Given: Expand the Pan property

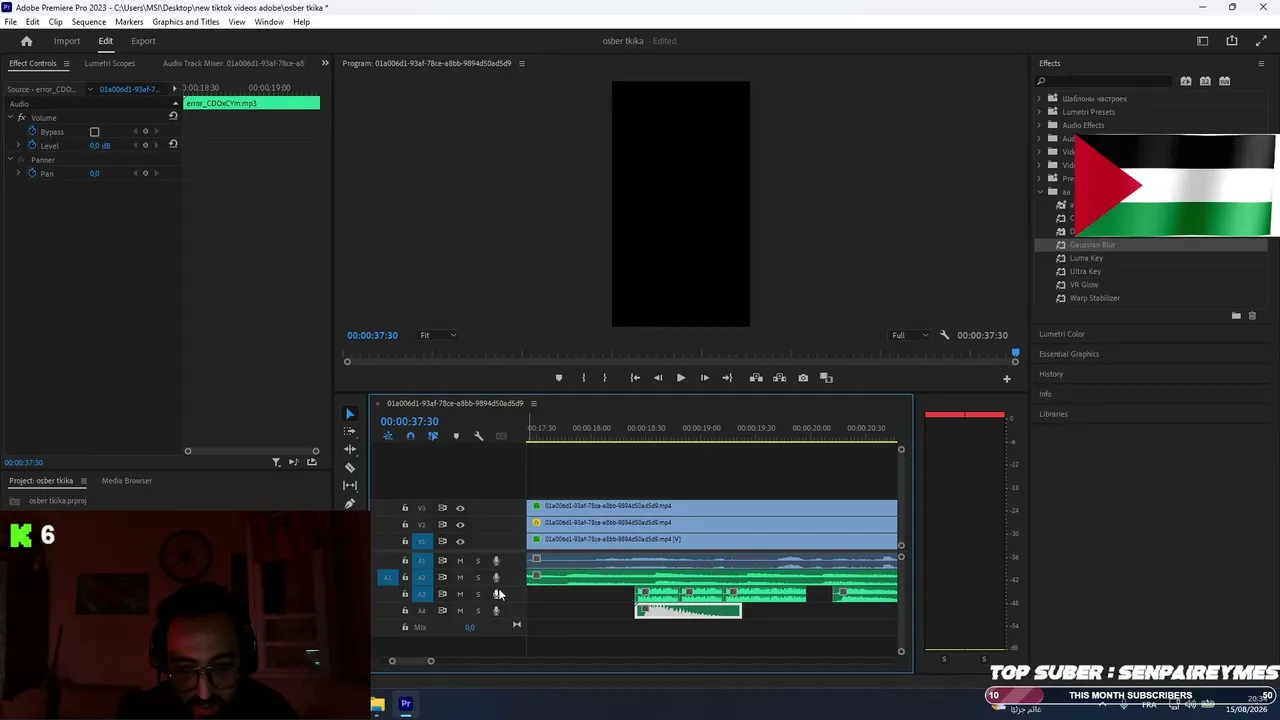Looking at the screenshot, I should point(18,173).
